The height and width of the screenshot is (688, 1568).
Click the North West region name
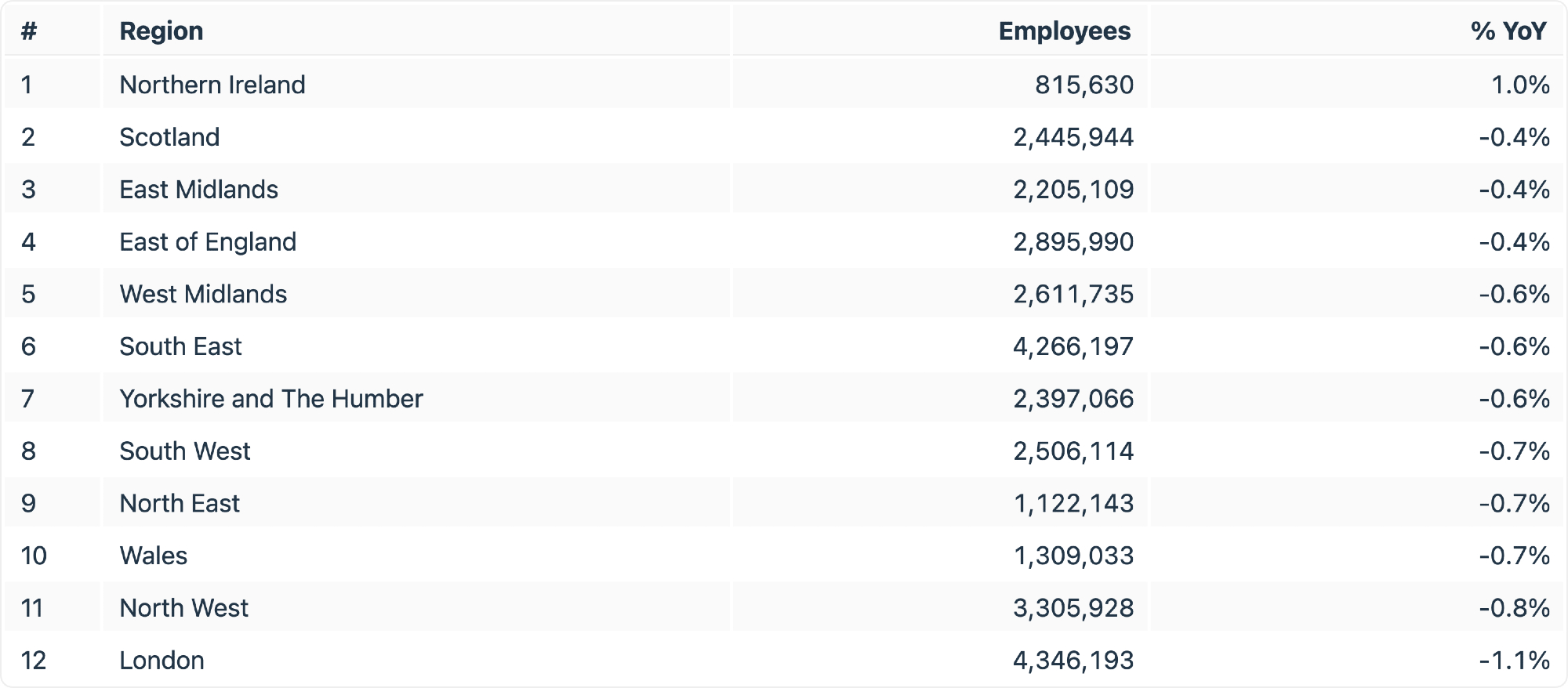coord(183,608)
